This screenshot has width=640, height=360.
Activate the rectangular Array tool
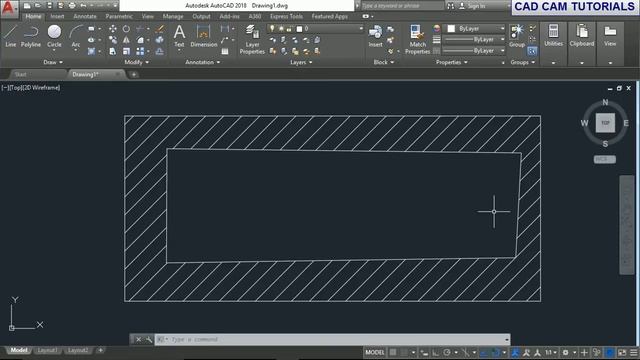coord(140,51)
